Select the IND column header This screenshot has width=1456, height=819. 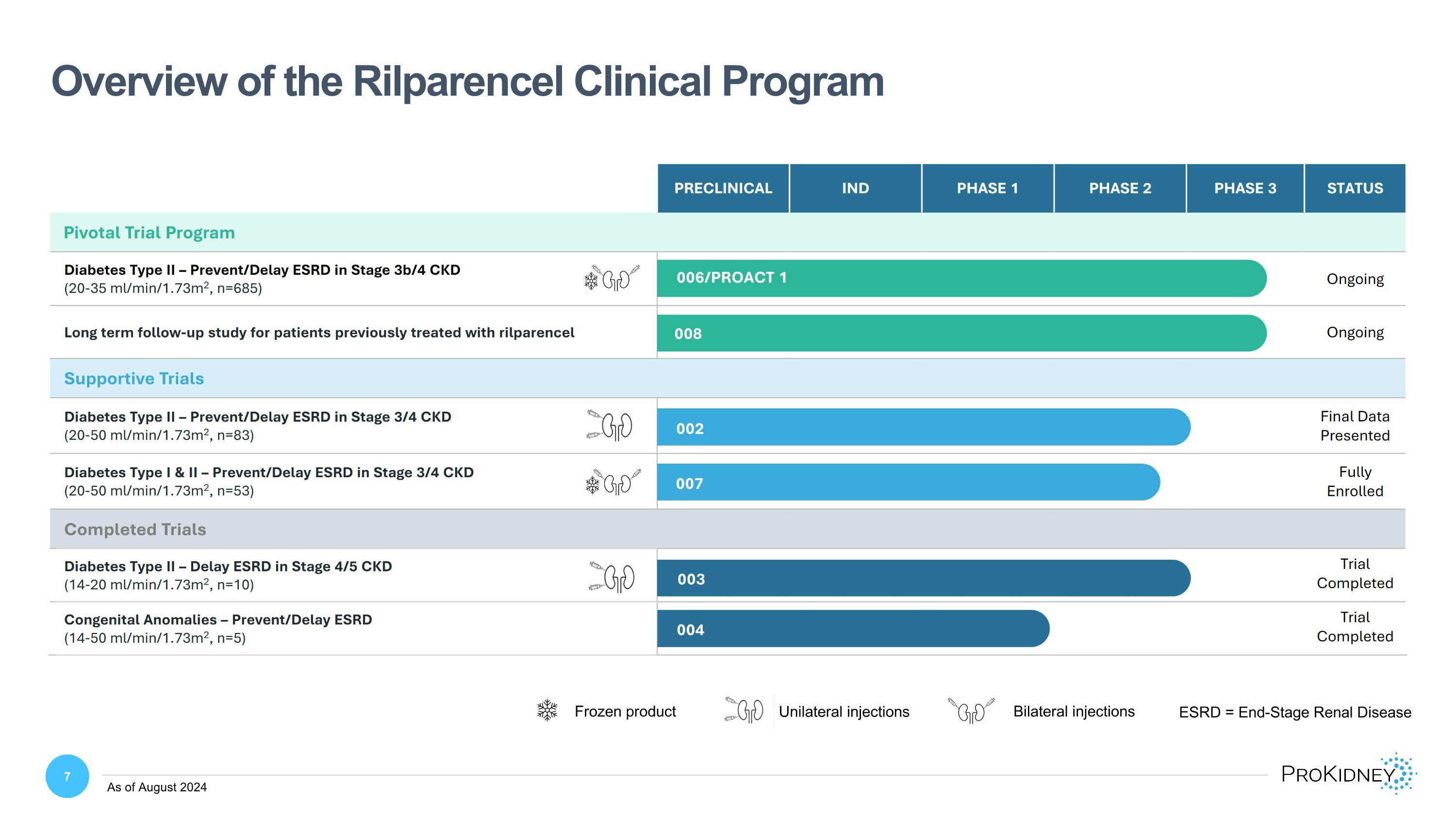855,188
